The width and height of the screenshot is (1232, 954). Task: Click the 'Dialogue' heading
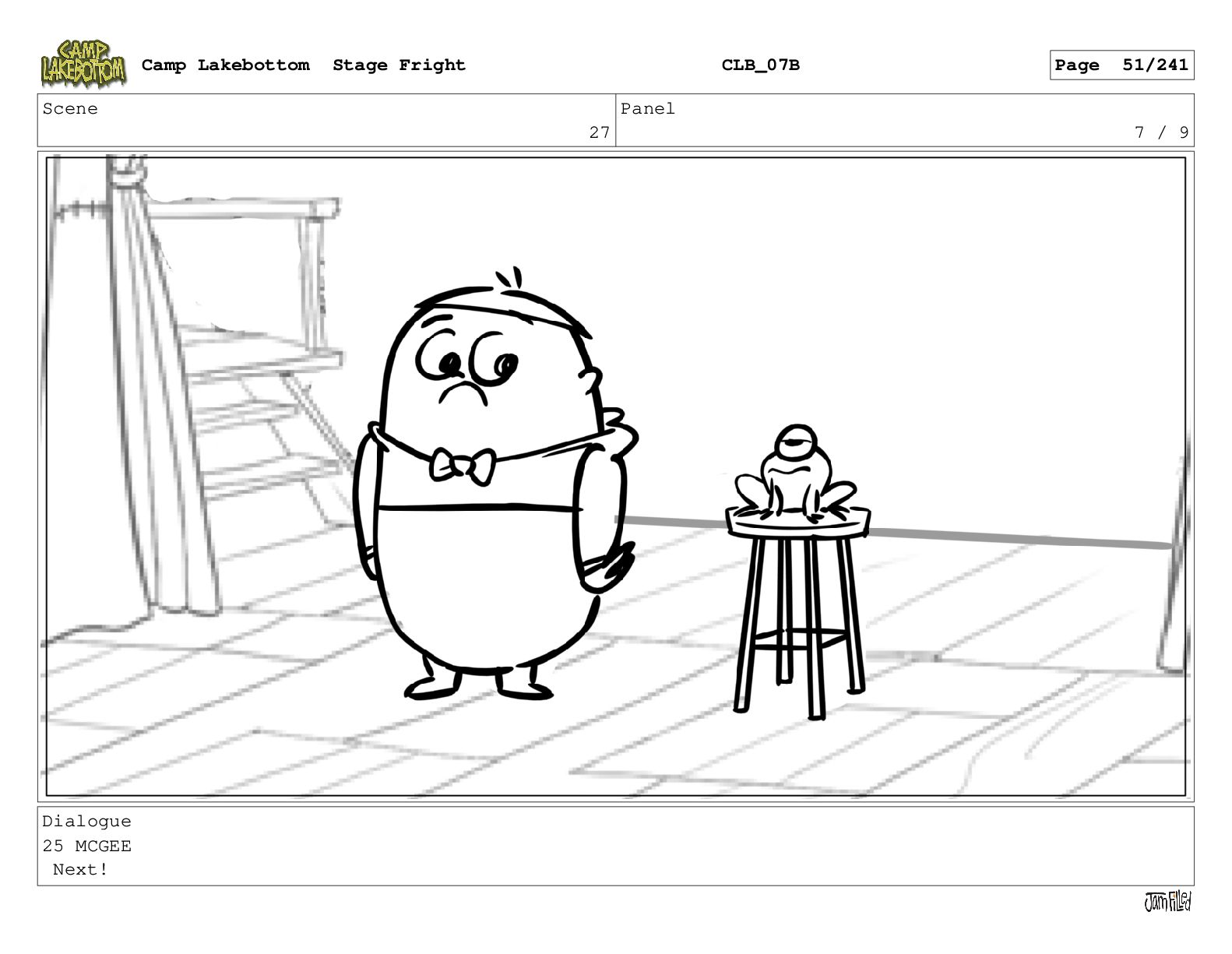pos(86,822)
